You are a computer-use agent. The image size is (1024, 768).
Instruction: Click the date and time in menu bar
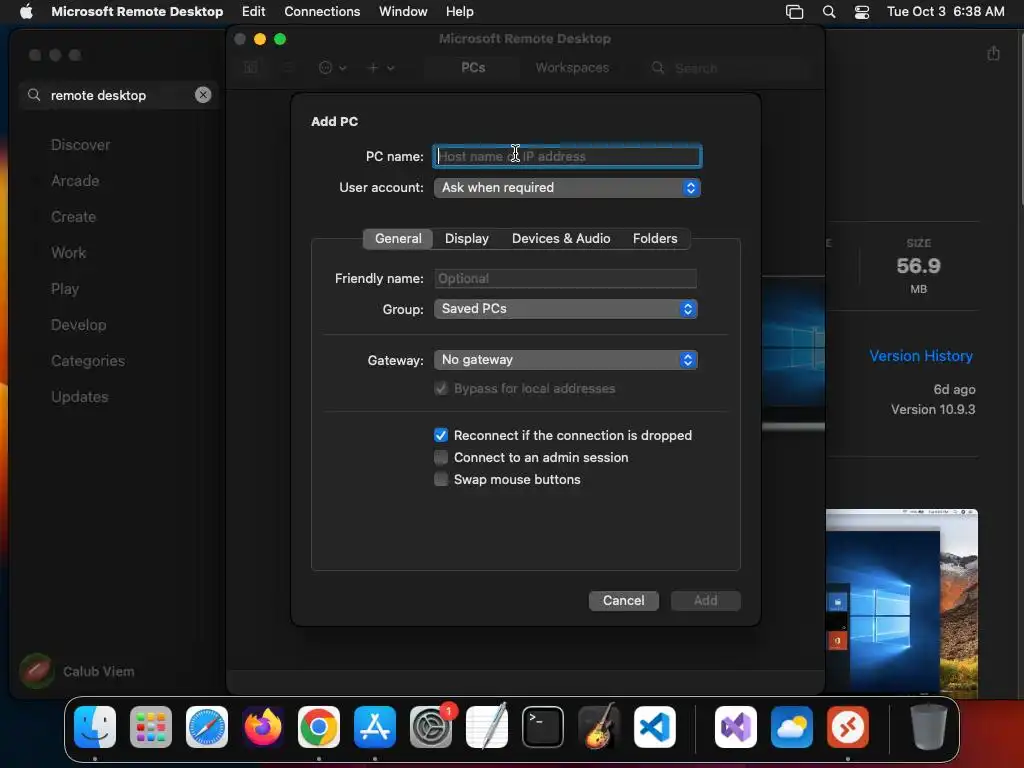click(x=945, y=12)
